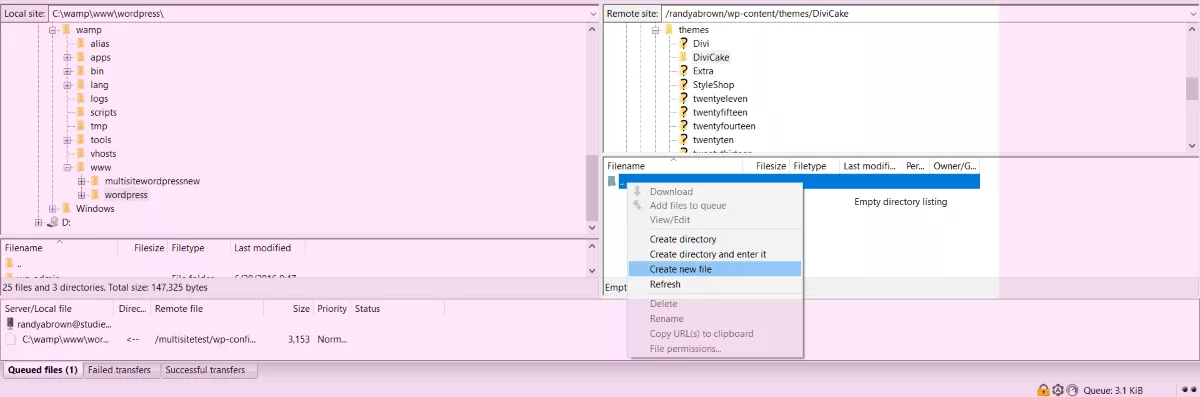Click the parent folder icon in remote list
Screen dimensions: 1200x397
611,181
